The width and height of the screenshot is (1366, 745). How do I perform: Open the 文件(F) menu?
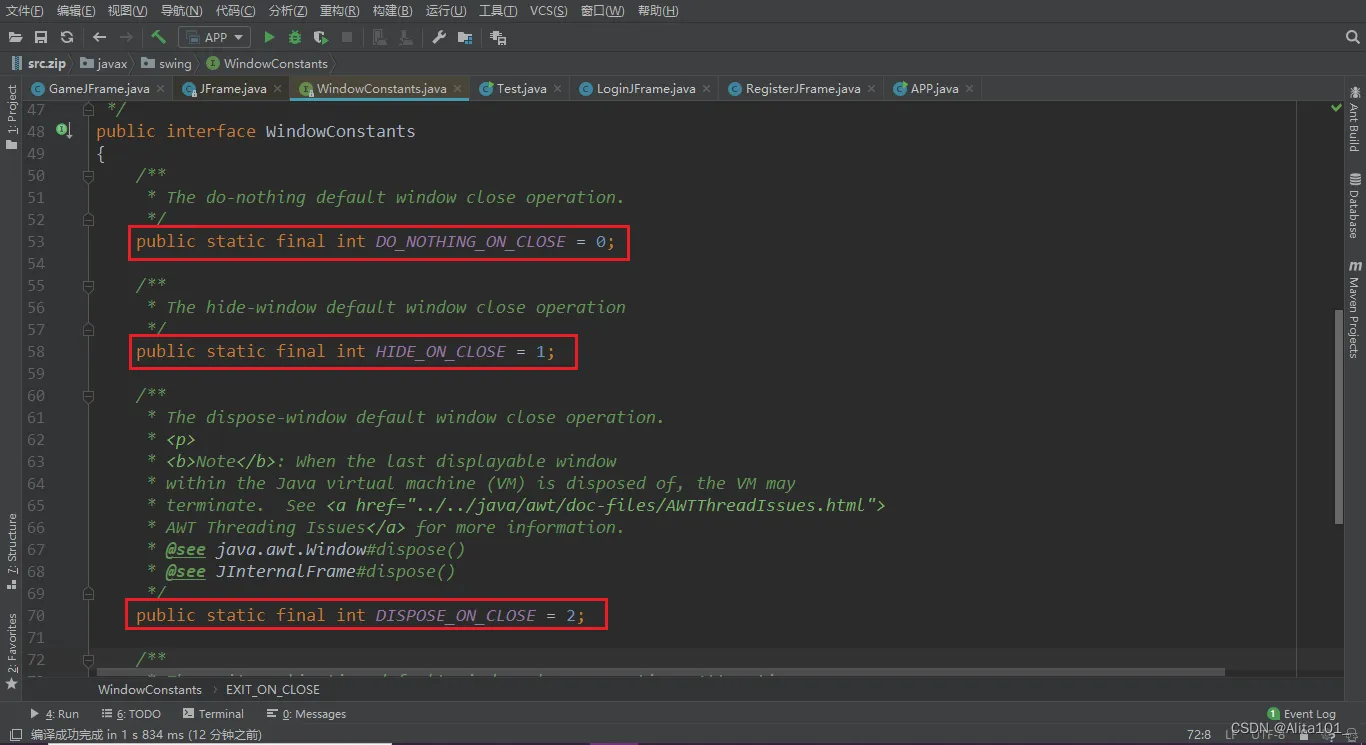pos(25,11)
